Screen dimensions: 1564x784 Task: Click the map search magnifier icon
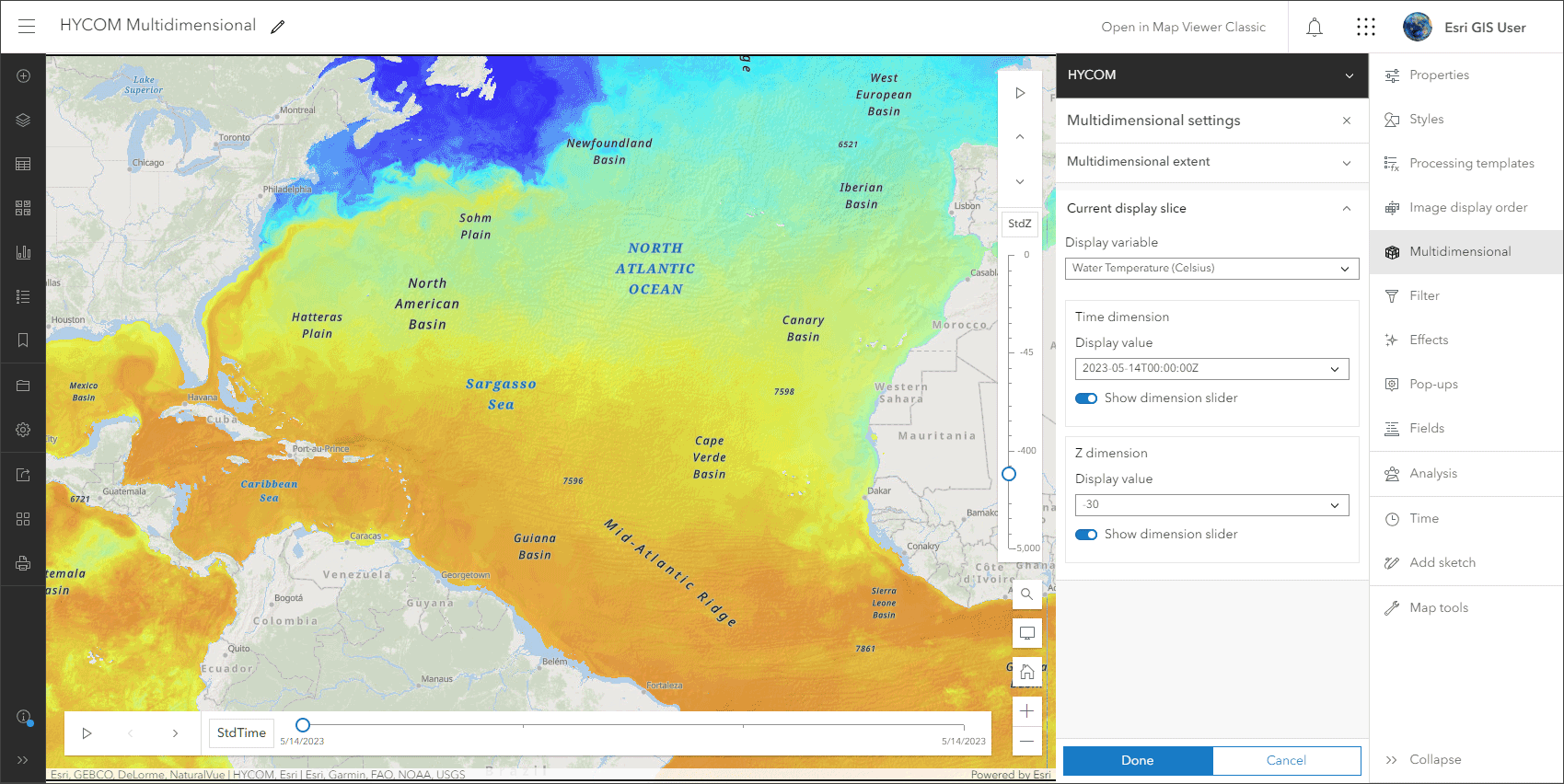click(x=1027, y=594)
